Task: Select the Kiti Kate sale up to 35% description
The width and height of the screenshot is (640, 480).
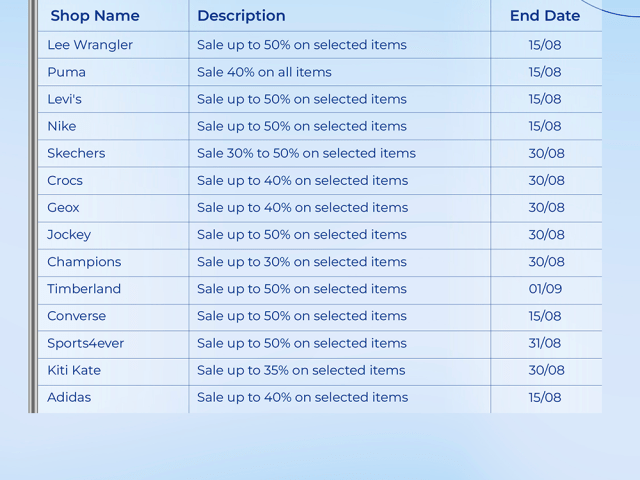Action: click(x=301, y=370)
